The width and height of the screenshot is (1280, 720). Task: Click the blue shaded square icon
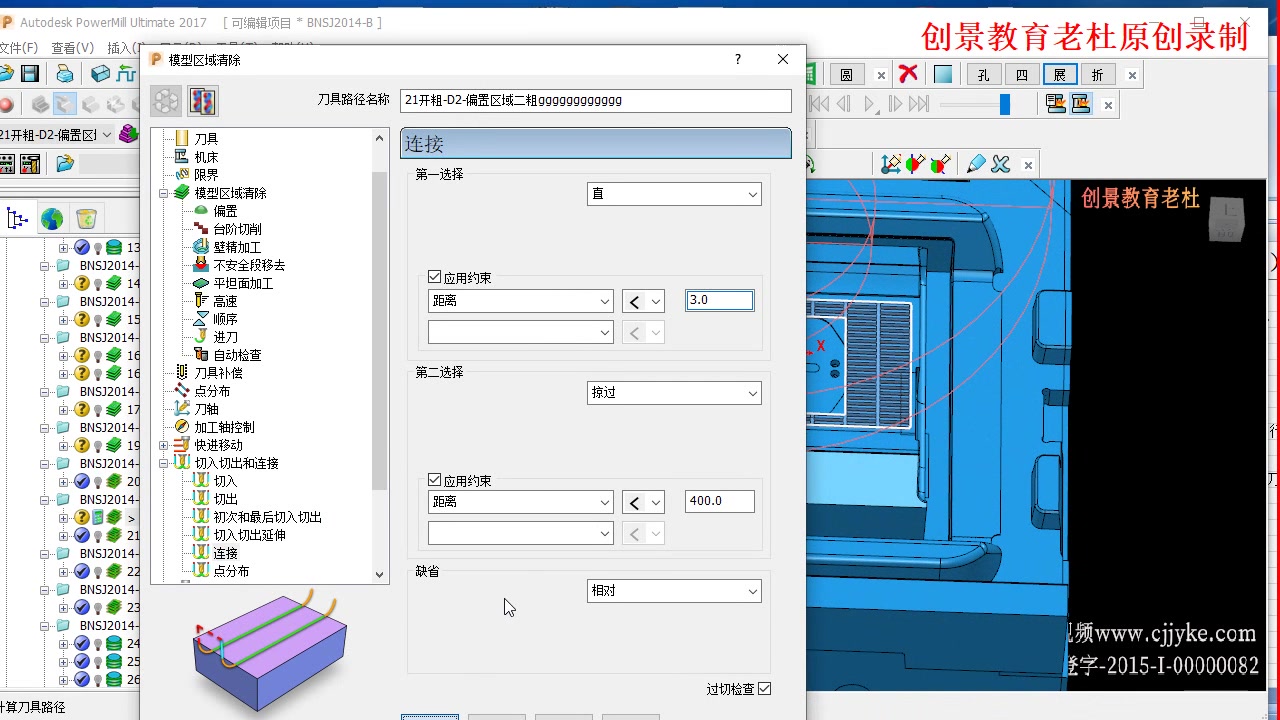[943, 74]
